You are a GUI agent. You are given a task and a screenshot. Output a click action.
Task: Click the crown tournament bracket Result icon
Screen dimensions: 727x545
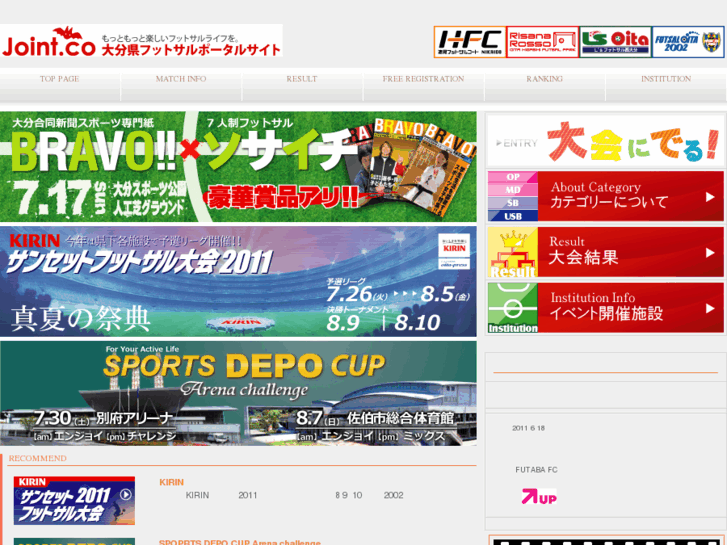click(513, 252)
